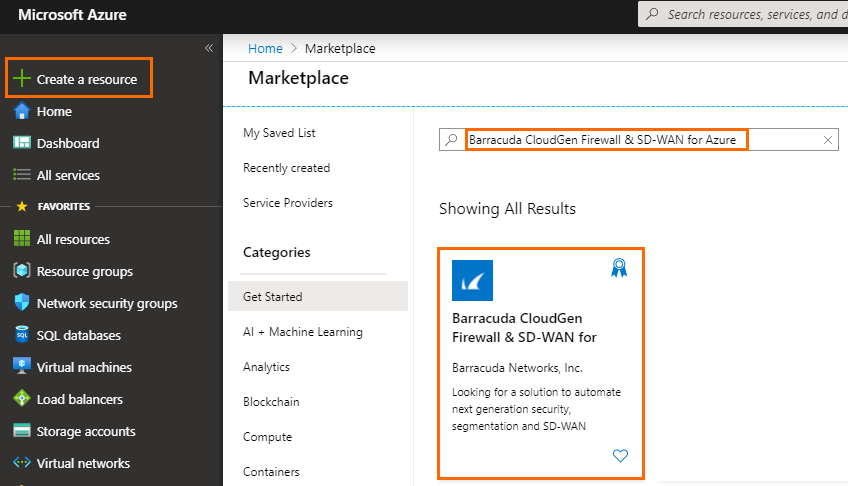Go to Dashboard from sidebar
This screenshot has width=848, height=486.
coord(68,143)
